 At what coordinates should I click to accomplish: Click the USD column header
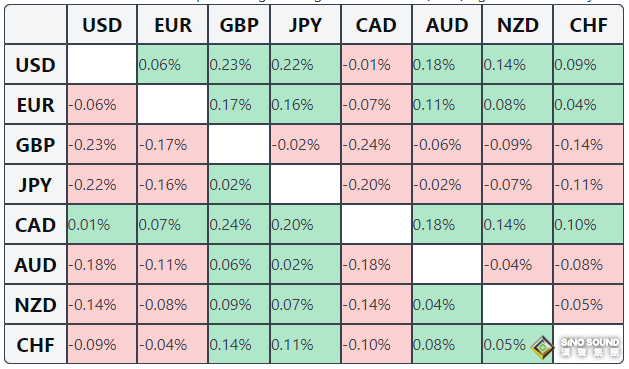click(102, 24)
